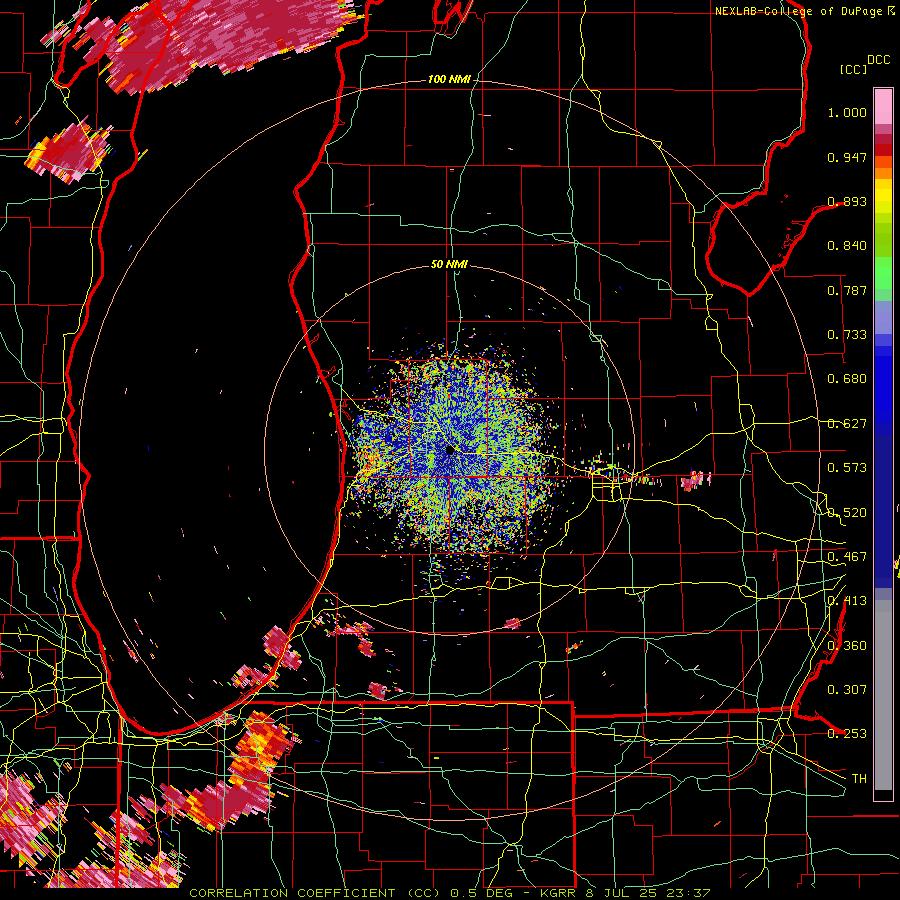Pick the orange segment of the color bar
This screenshot has width=900, height=900.
(883, 168)
